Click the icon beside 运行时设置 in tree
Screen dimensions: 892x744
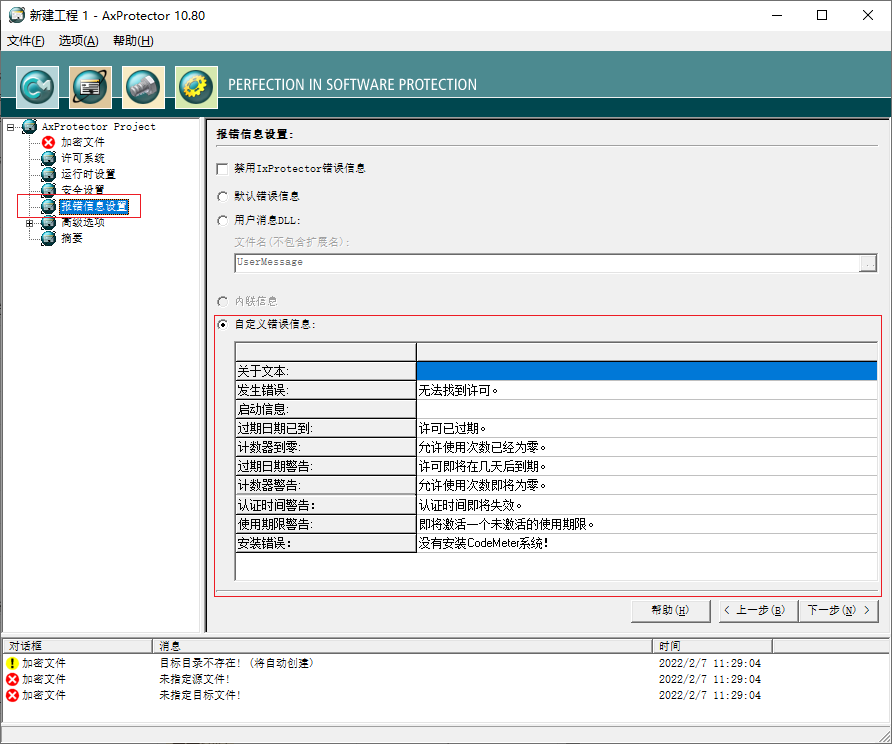tap(49, 174)
